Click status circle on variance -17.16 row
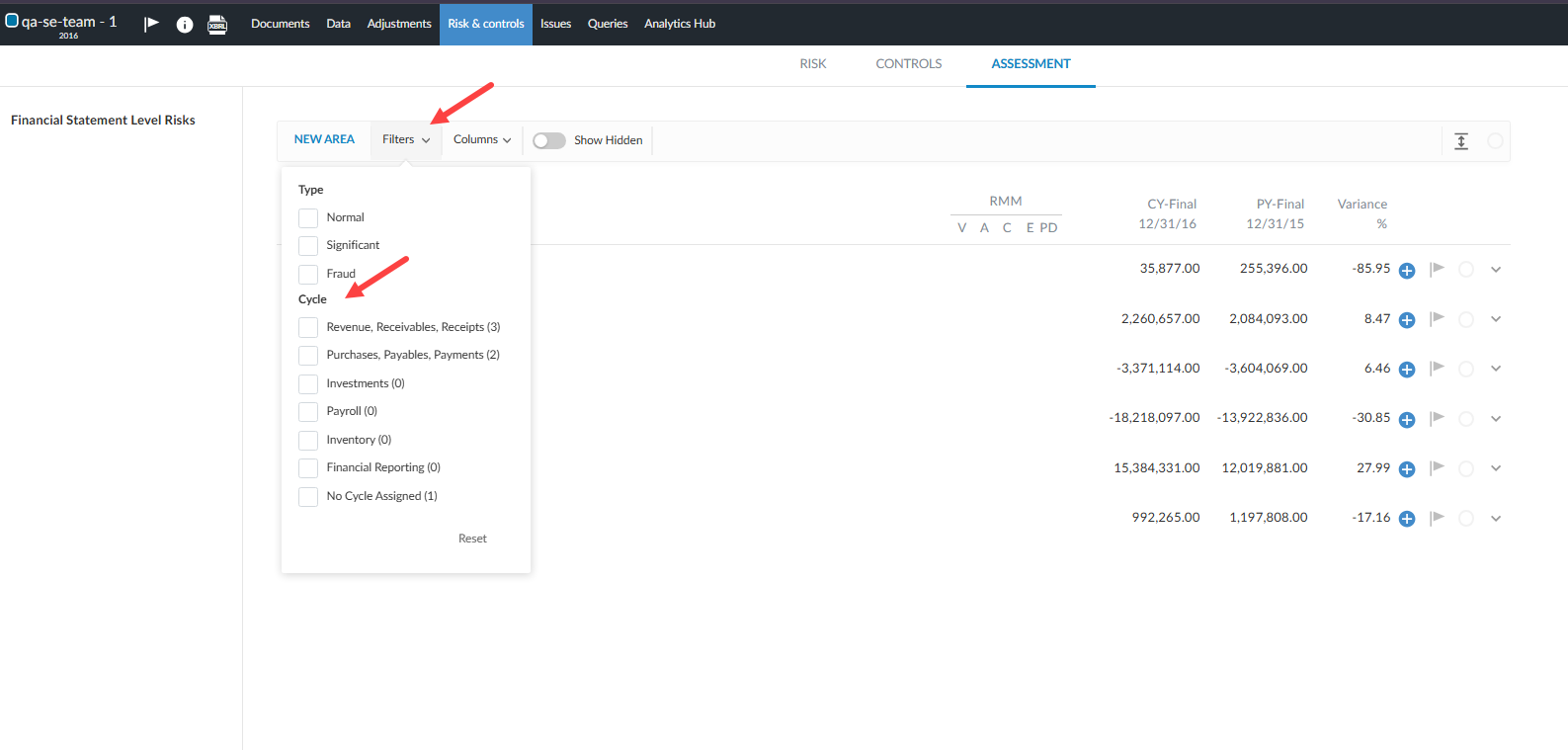The image size is (1568, 750). pos(1466,518)
